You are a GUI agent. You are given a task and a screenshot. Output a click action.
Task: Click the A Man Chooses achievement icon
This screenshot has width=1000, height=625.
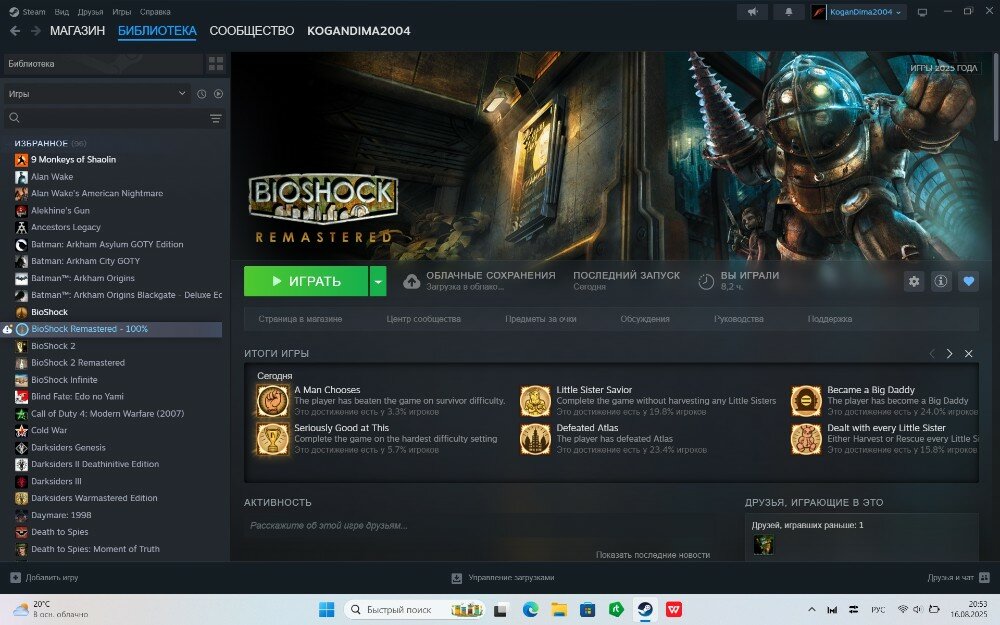(273, 401)
